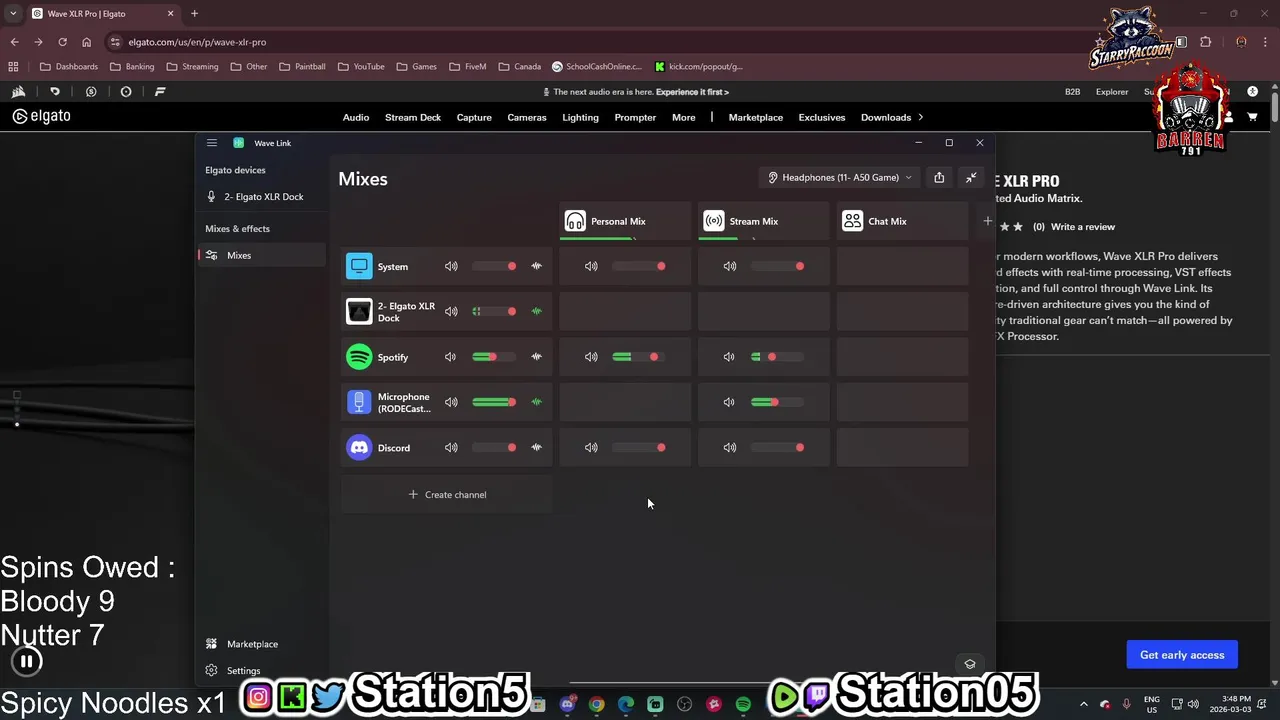
Task: Click the Discord channel icon
Action: point(359,447)
